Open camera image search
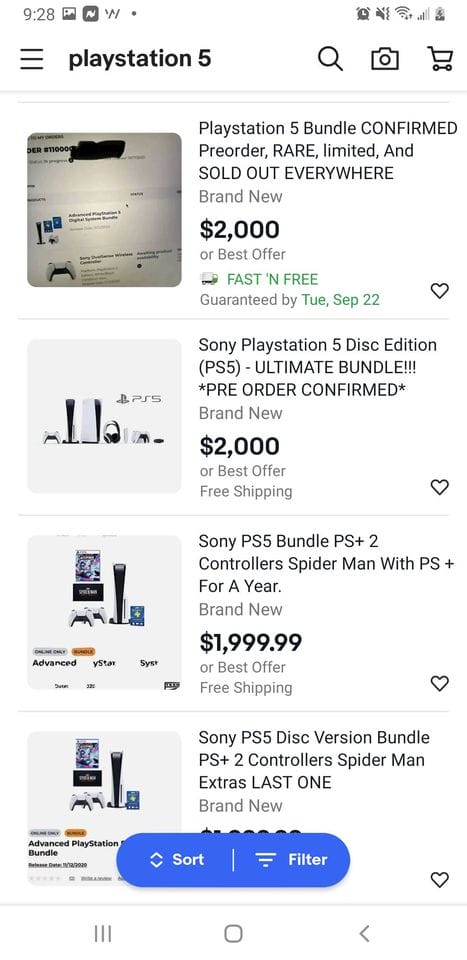This screenshot has height=960, width=467. [385, 59]
